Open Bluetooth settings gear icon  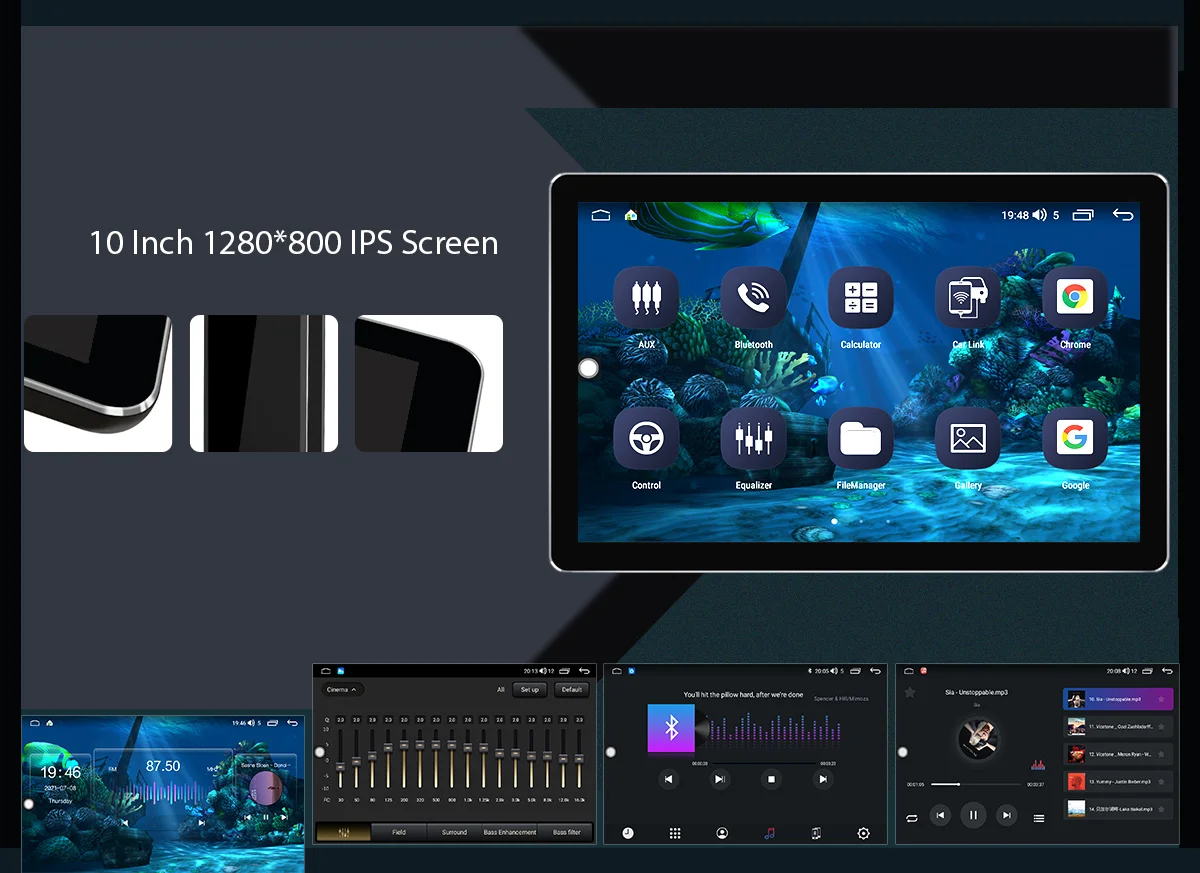pyautogui.click(x=864, y=833)
